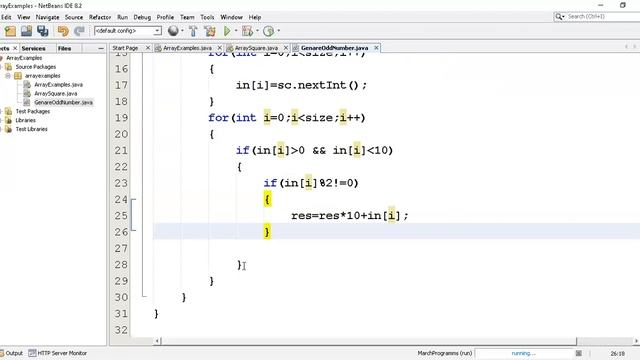This screenshot has width=640, height=360.
Task: Open the View menu
Action: (23, 17)
